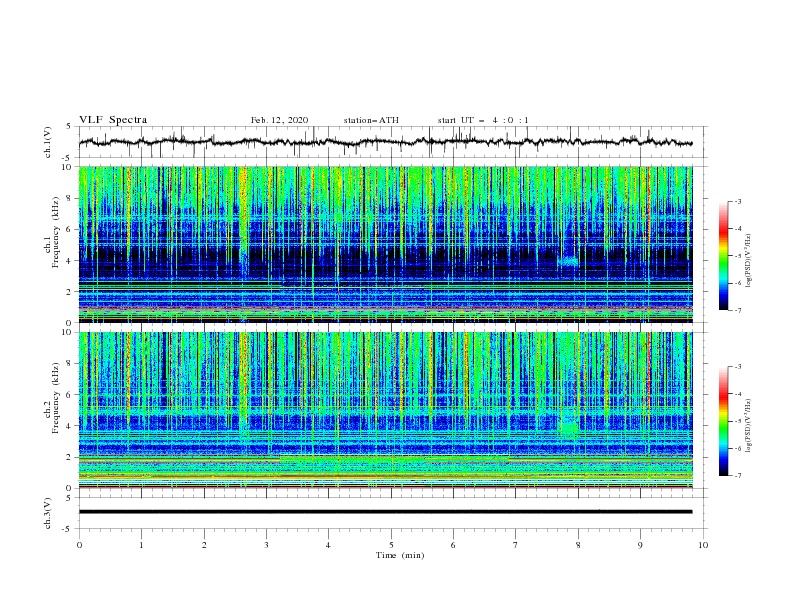The height and width of the screenshot is (612, 792).
Task: Click the ch.3 flat black voltage trace
Action: click(x=385, y=512)
